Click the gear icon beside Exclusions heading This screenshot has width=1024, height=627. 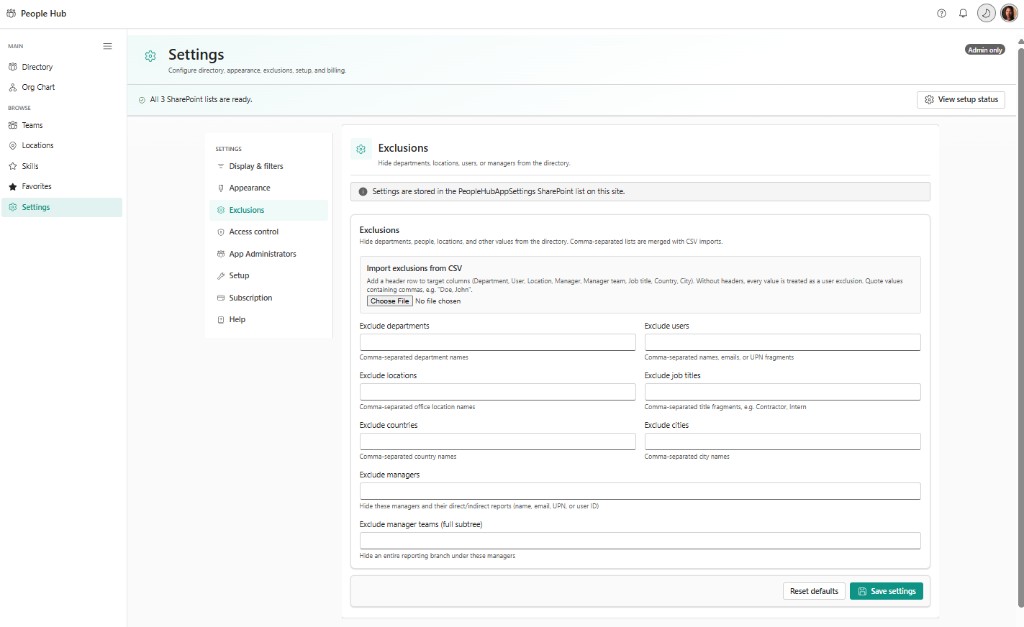[360, 150]
